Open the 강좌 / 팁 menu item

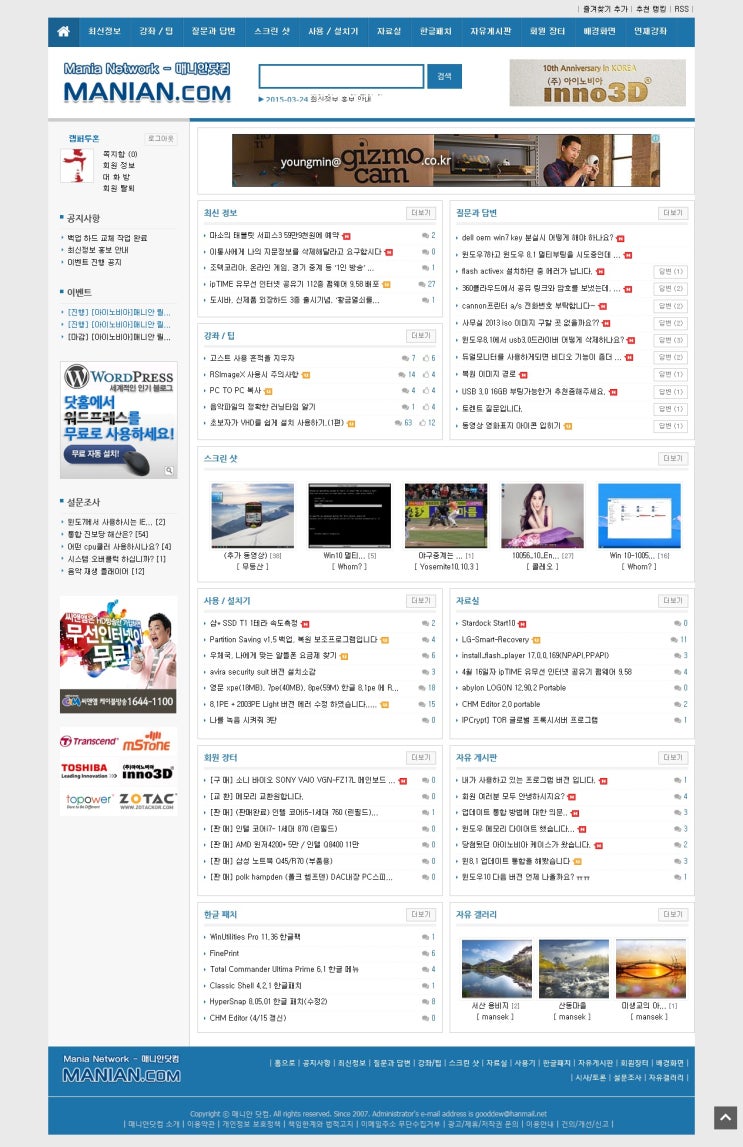pyautogui.click(x=156, y=31)
